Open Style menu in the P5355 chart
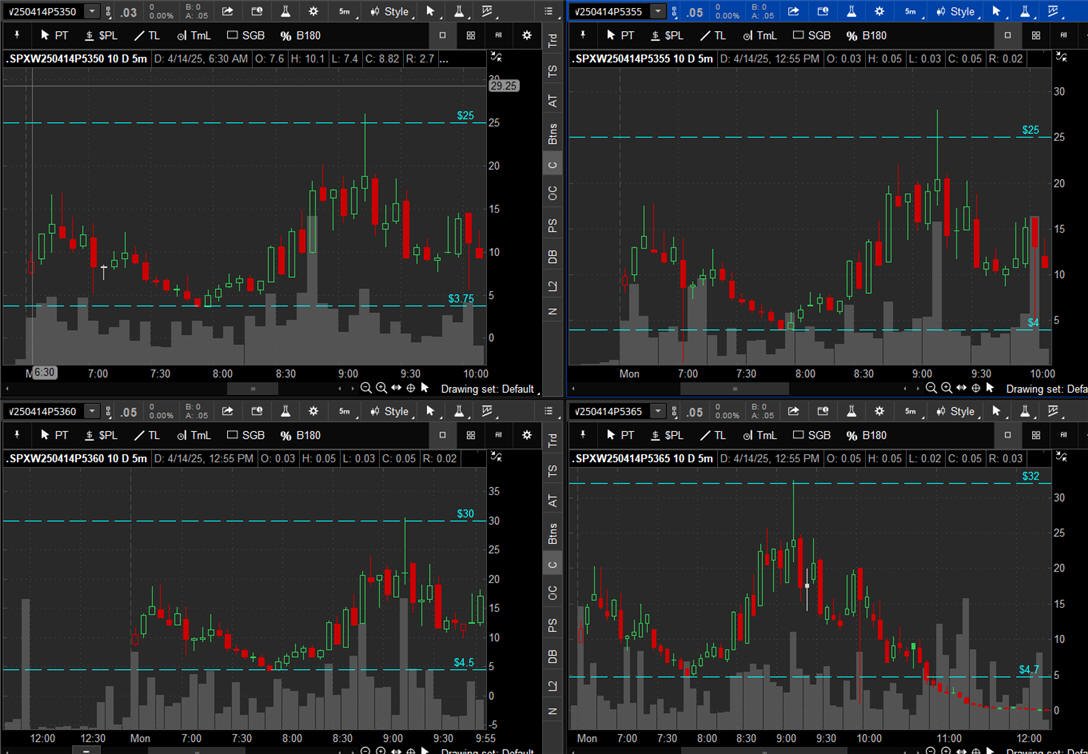 (956, 12)
